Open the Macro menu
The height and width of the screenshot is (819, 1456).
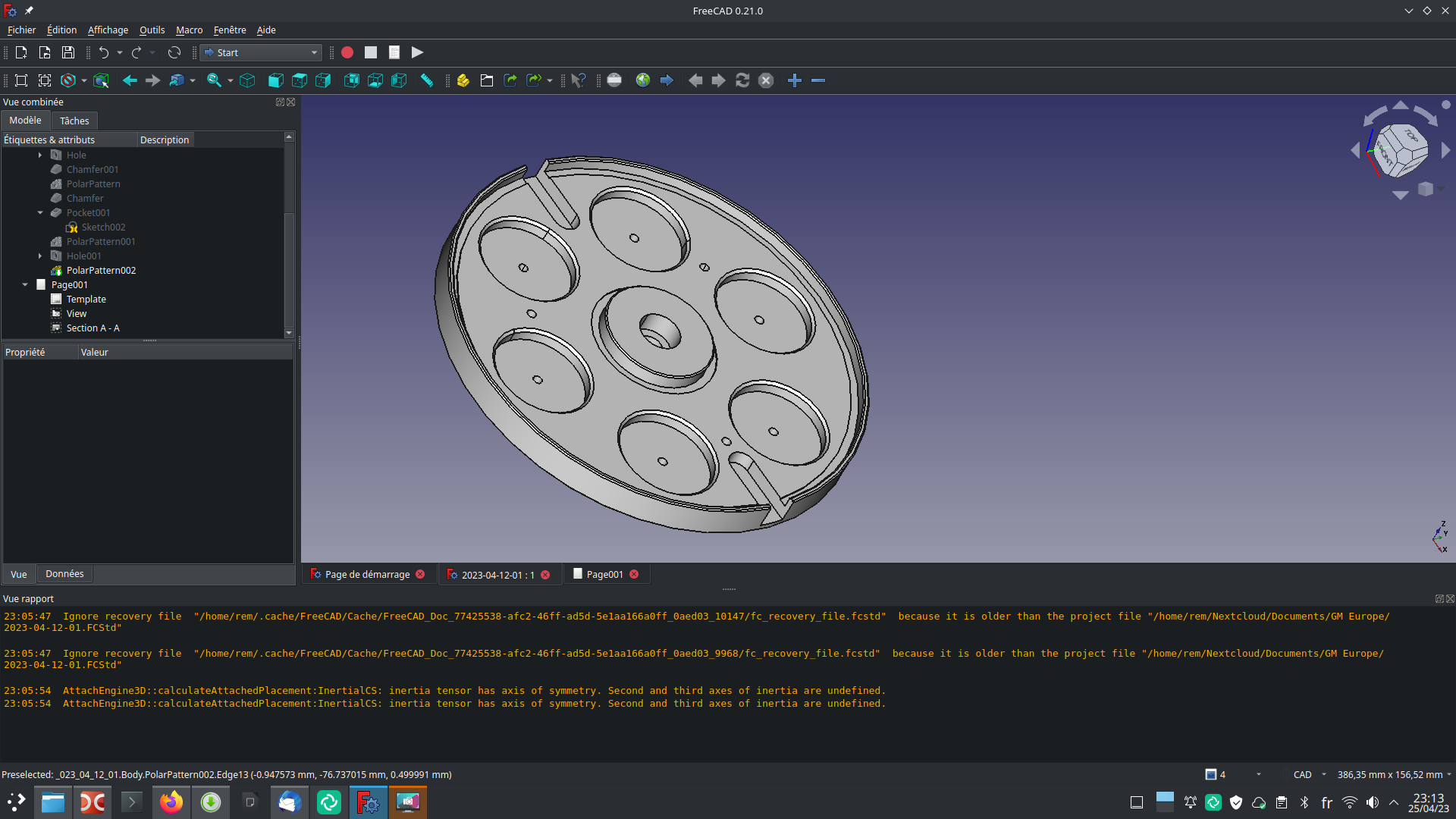(x=189, y=30)
